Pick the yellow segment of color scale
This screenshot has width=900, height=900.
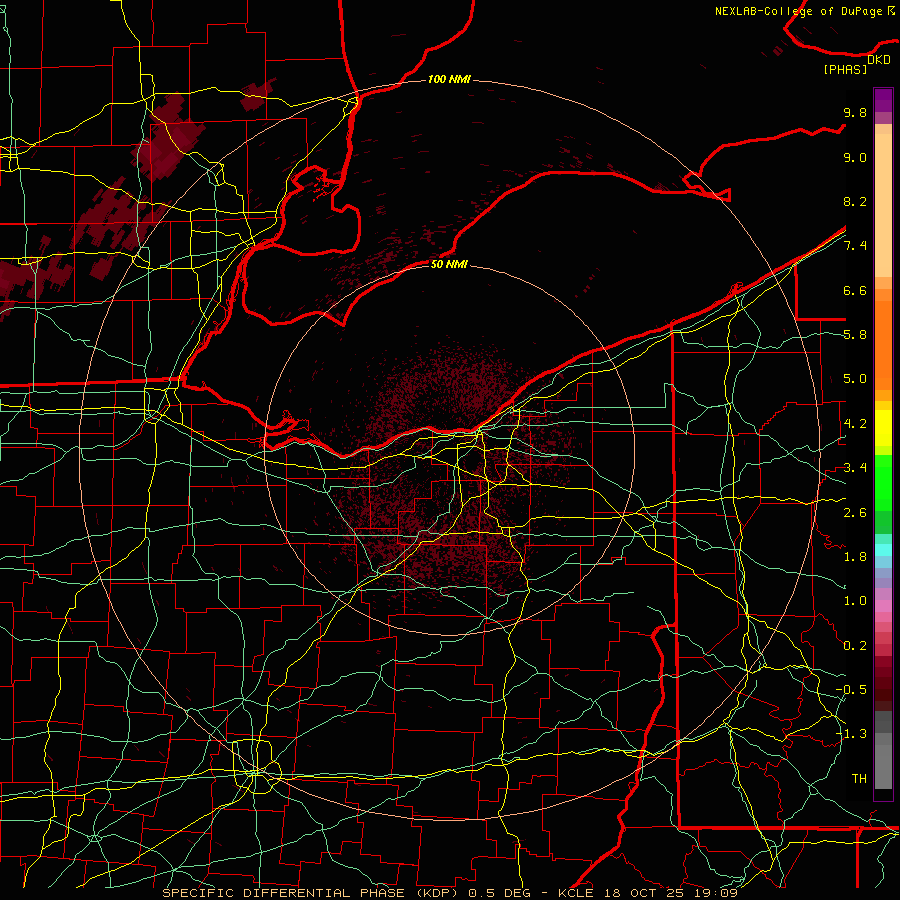point(883,428)
